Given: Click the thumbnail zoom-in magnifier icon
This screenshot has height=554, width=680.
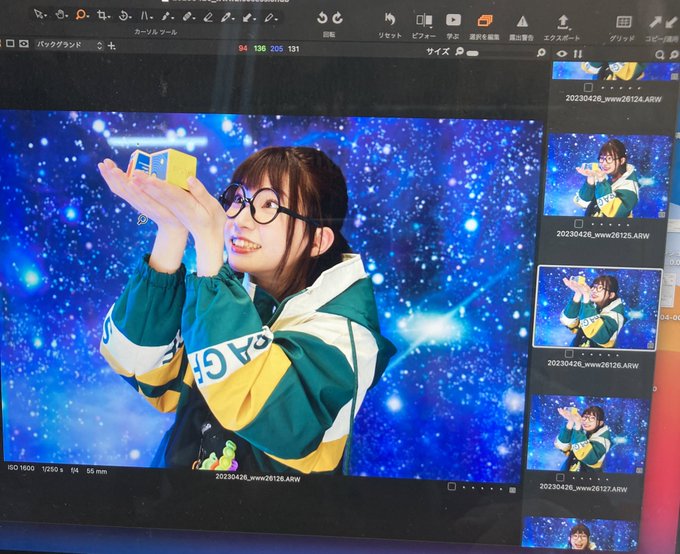Looking at the screenshot, I should [541, 52].
